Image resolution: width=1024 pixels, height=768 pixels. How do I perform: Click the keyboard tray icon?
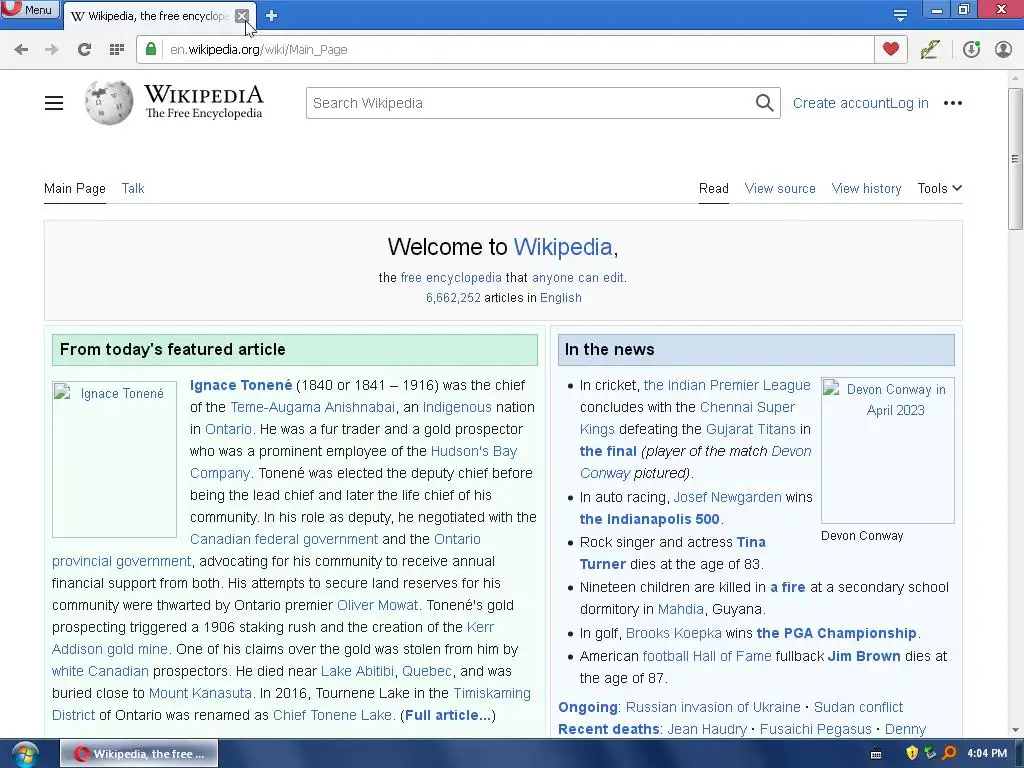click(876, 754)
